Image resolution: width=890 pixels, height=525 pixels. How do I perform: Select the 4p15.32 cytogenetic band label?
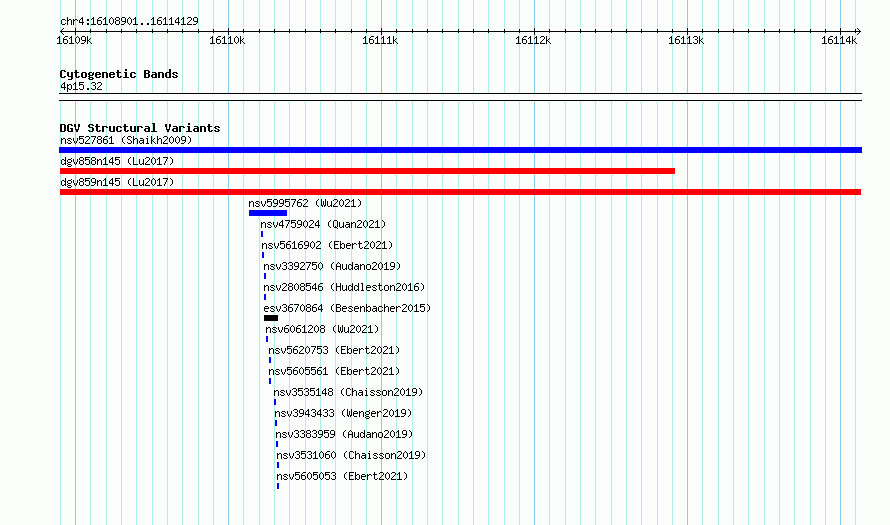coord(81,86)
